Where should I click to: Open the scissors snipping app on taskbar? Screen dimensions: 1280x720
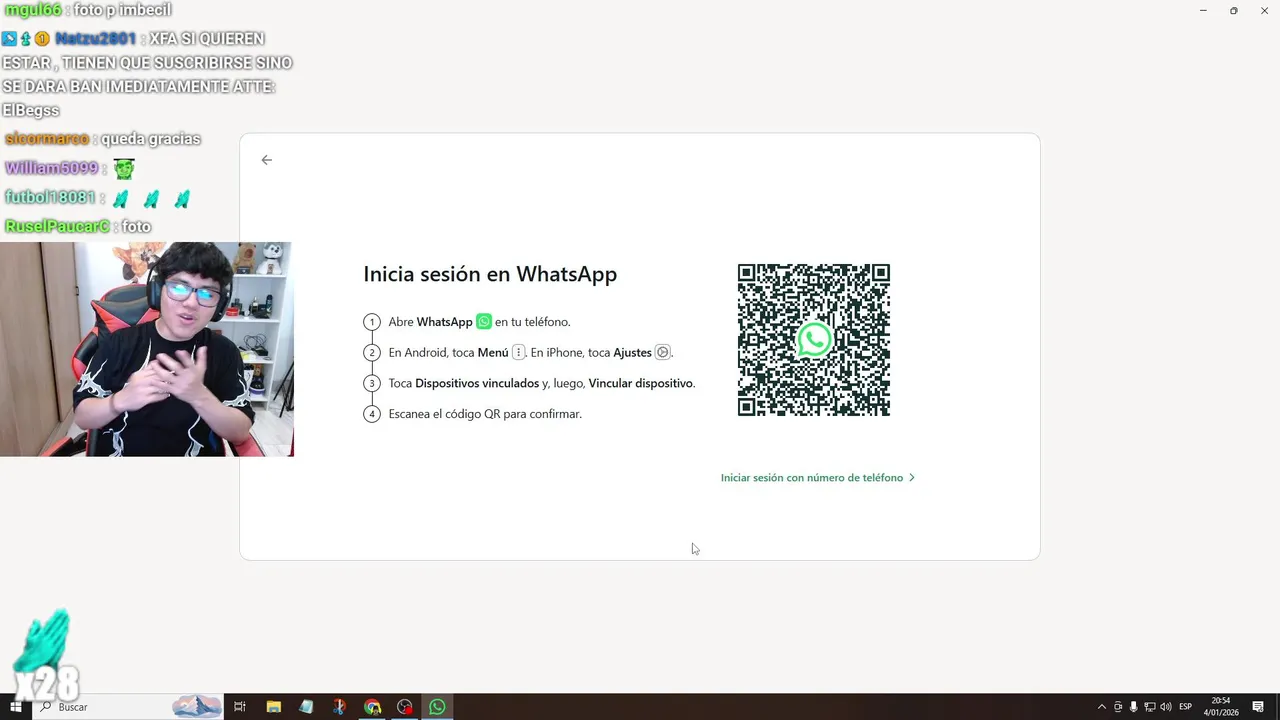click(339, 707)
